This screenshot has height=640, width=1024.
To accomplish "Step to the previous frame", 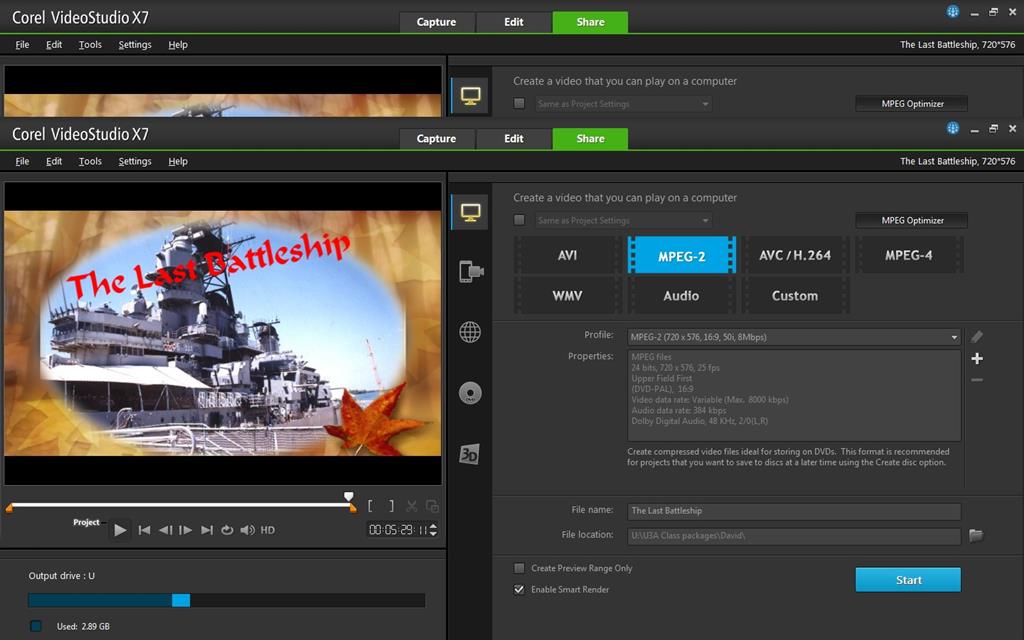I will pos(165,530).
